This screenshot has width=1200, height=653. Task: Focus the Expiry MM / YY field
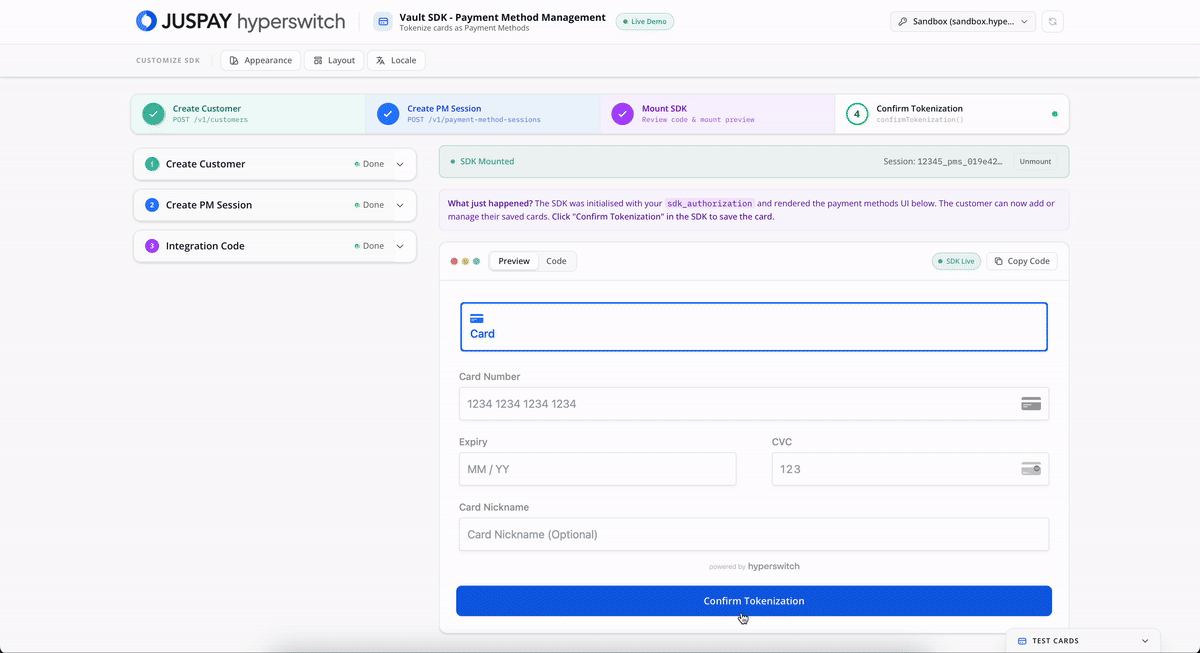(x=597, y=469)
